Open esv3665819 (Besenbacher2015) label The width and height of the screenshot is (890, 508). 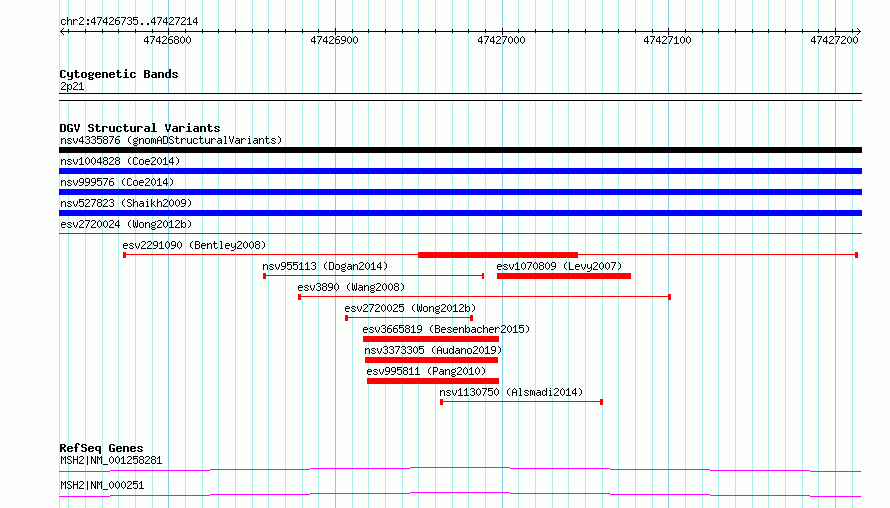tap(446, 329)
